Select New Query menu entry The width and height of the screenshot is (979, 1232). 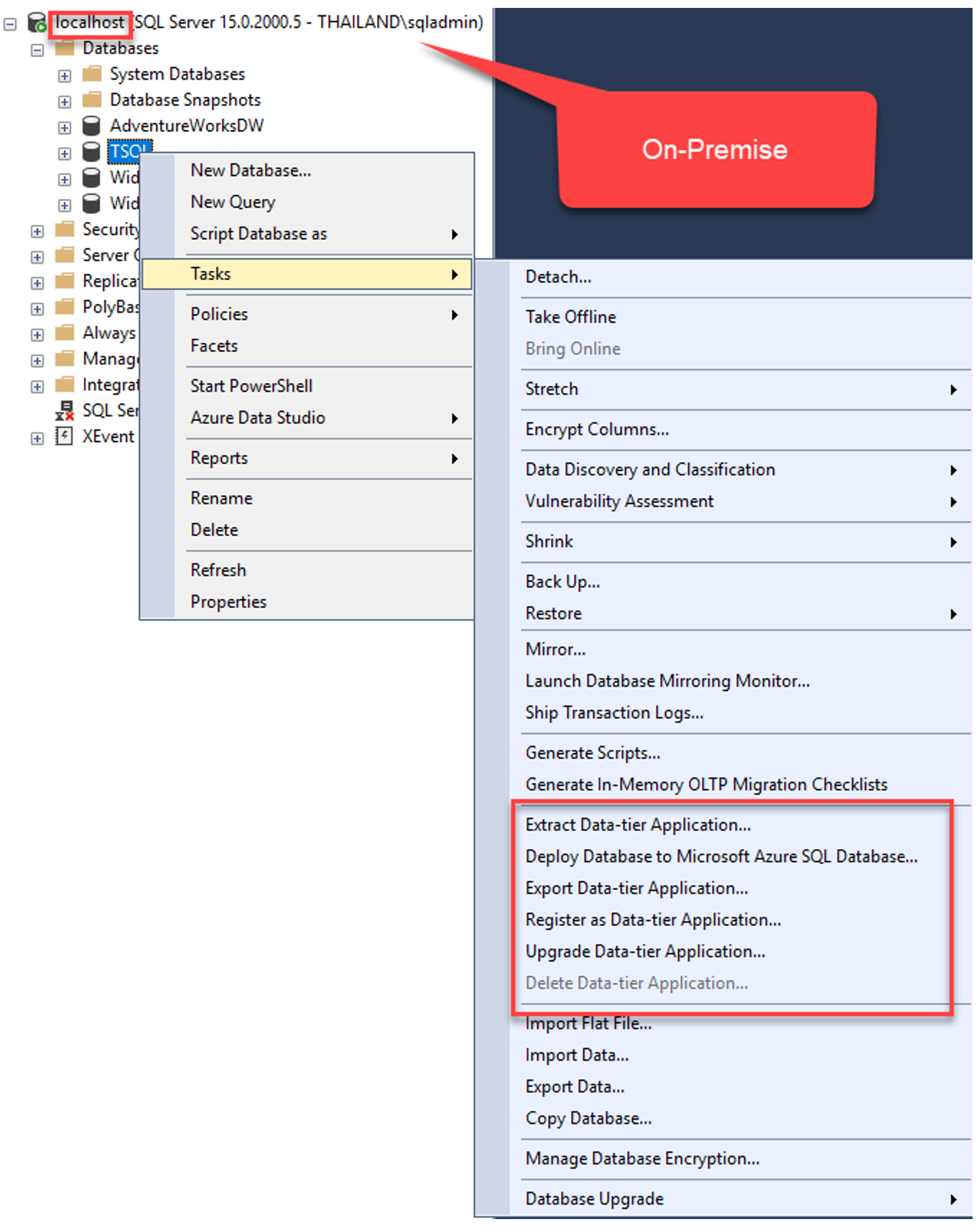[x=307, y=202]
